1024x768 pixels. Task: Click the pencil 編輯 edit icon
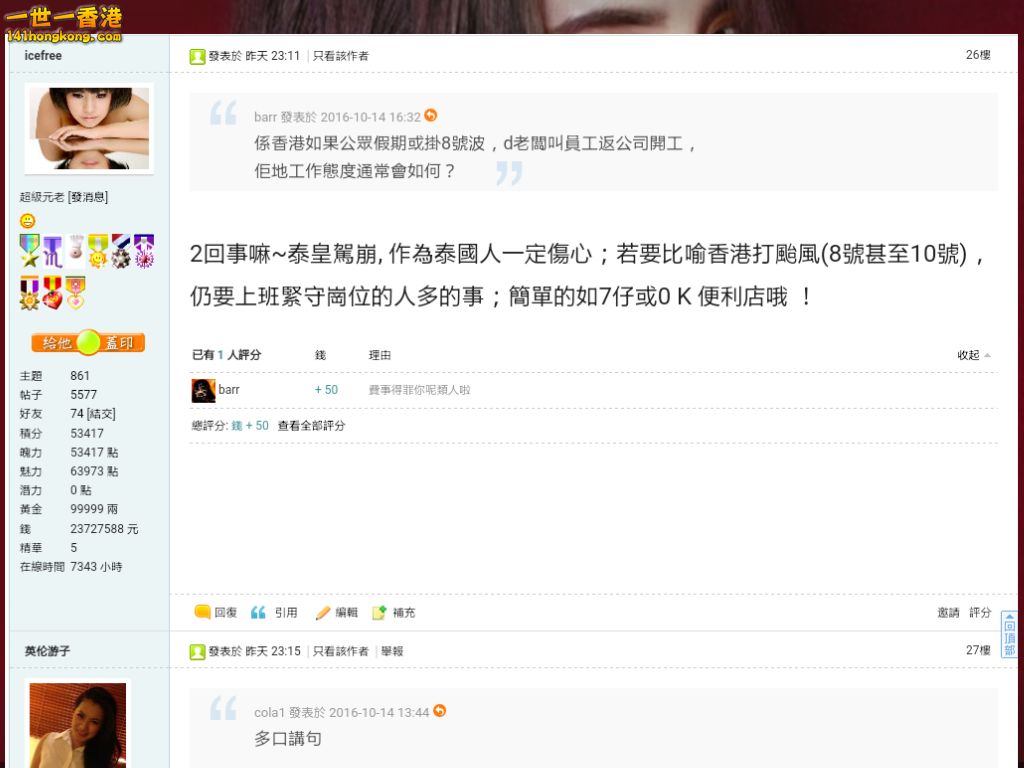click(x=323, y=612)
